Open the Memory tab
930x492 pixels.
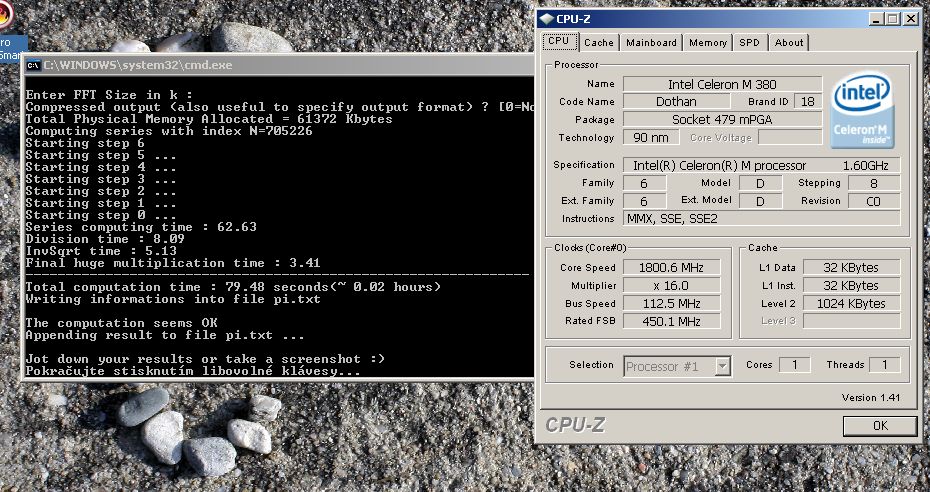tap(708, 43)
